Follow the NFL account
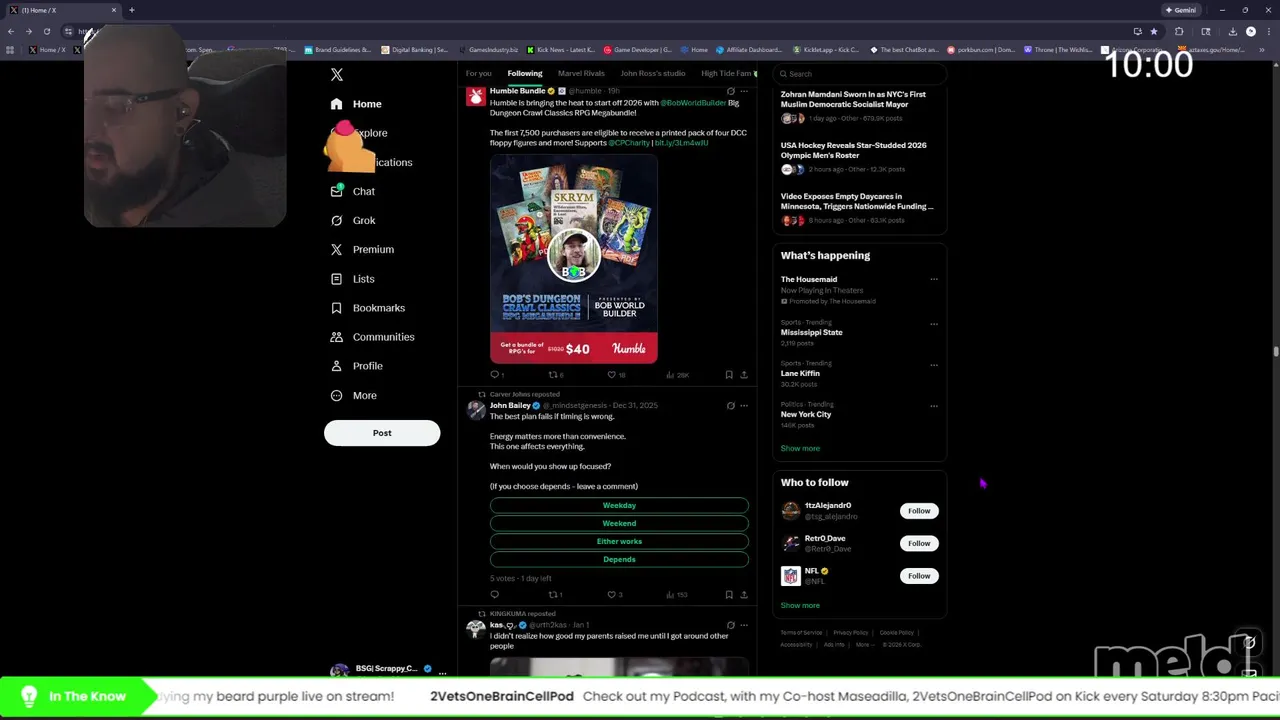 919,576
